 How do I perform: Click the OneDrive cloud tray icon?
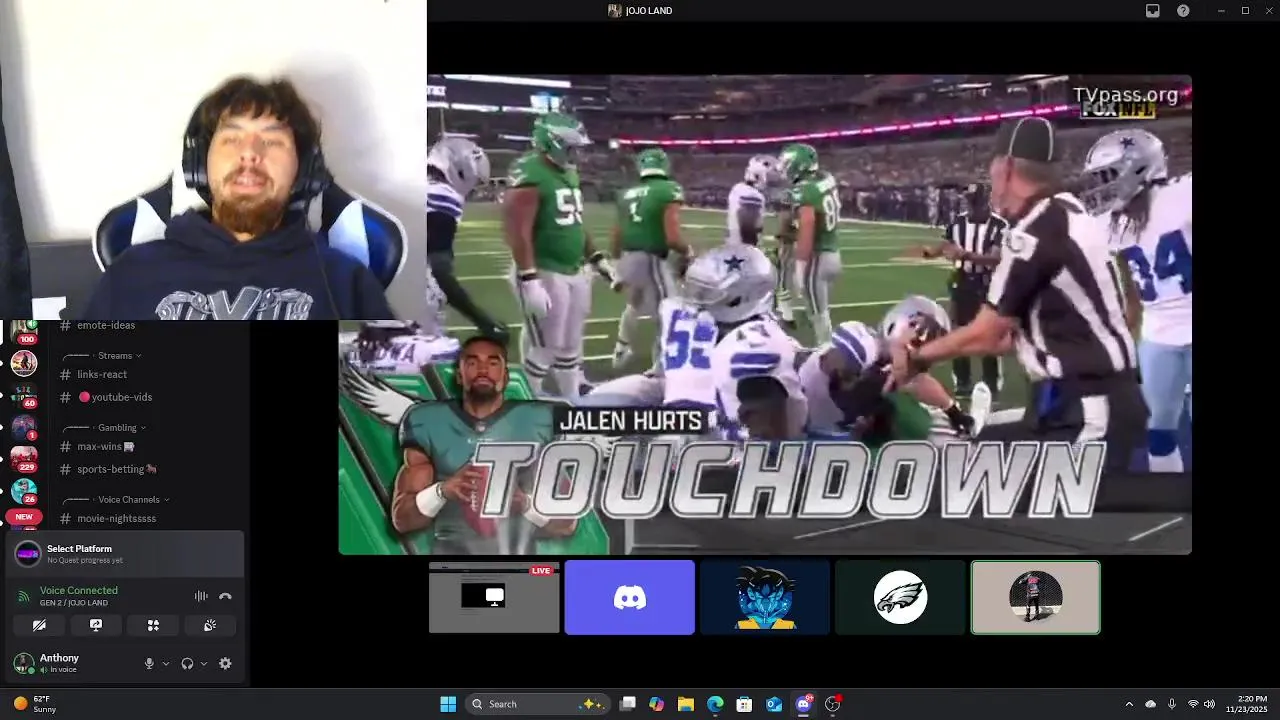click(1150, 704)
